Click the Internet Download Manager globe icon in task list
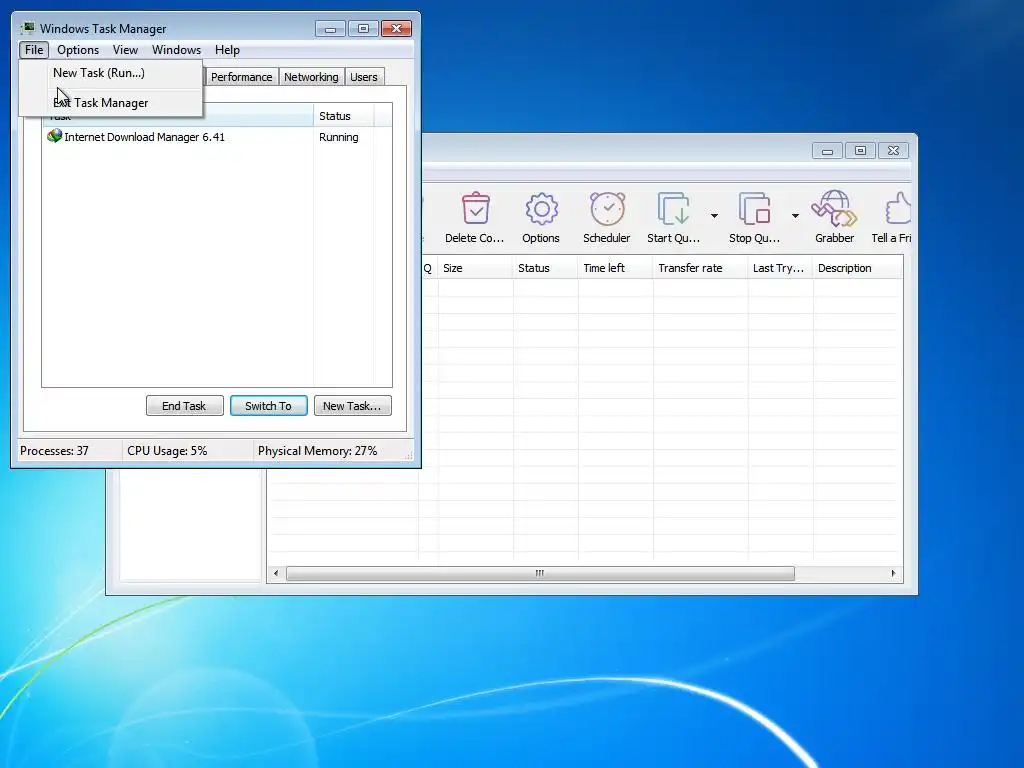The image size is (1024, 768). pyautogui.click(x=54, y=136)
